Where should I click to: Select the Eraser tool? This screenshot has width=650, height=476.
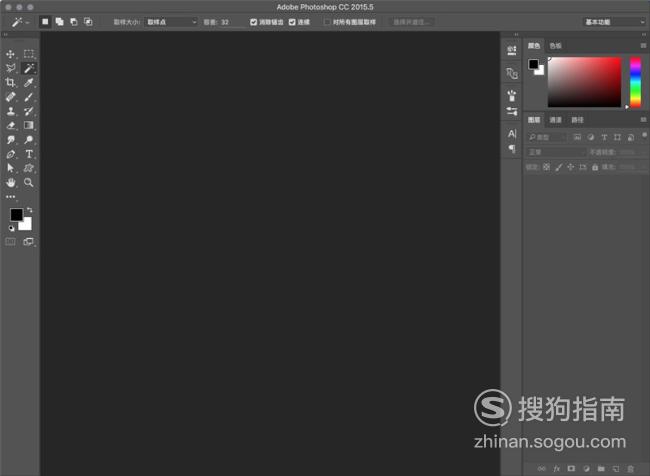[10, 125]
